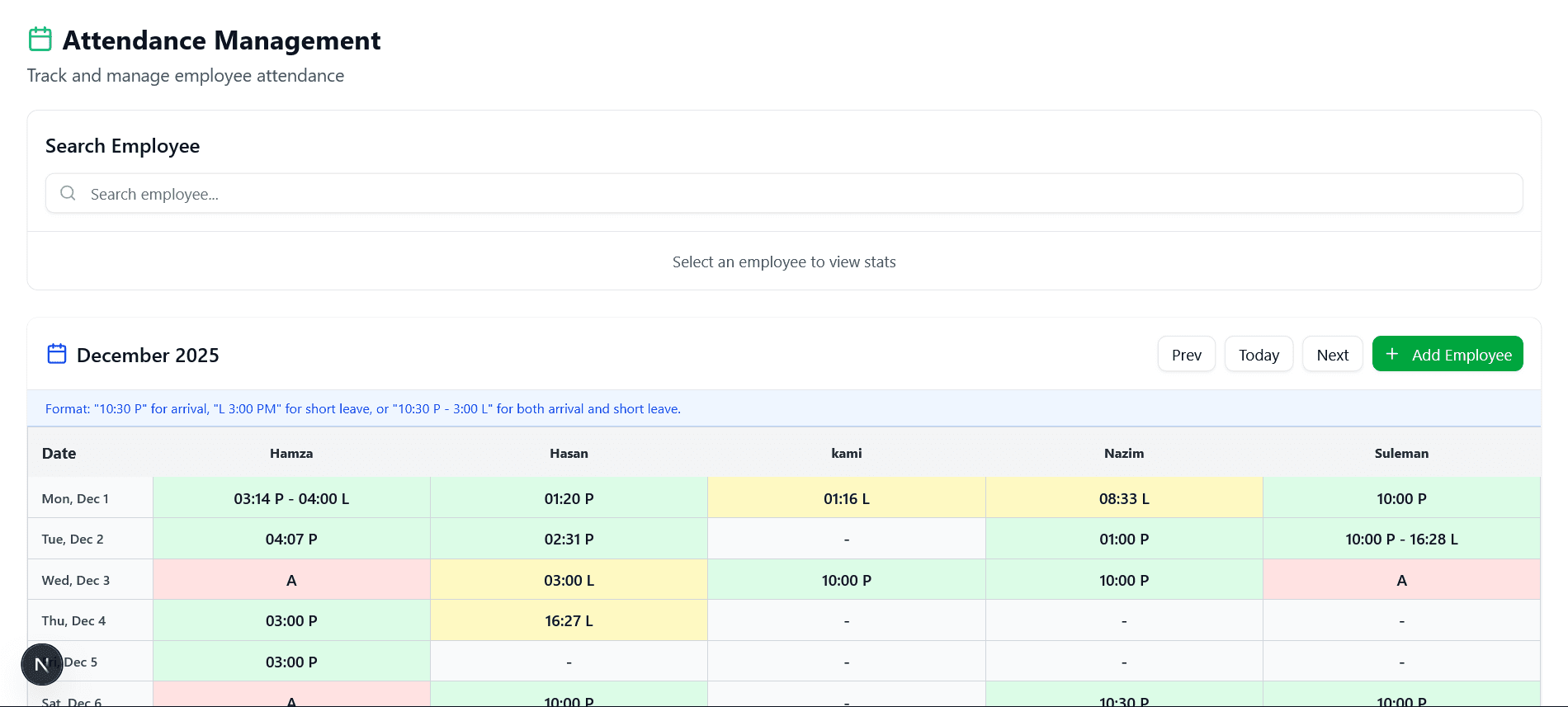Viewport: 1568px width, 707px height.
Task: Click kami's empty Dec 2 cell
Action: point(847,539)
